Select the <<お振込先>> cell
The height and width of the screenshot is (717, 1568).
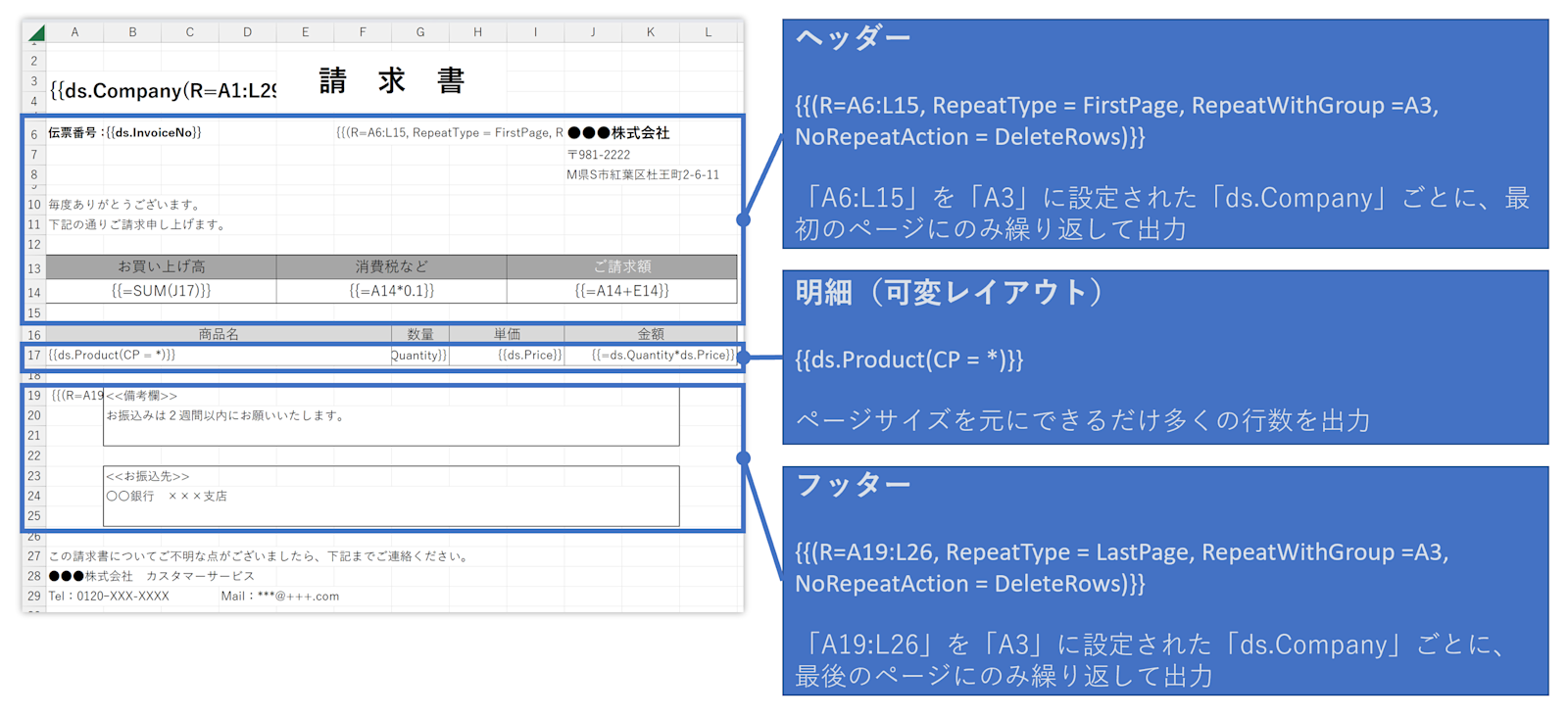(x=148, y=476)
